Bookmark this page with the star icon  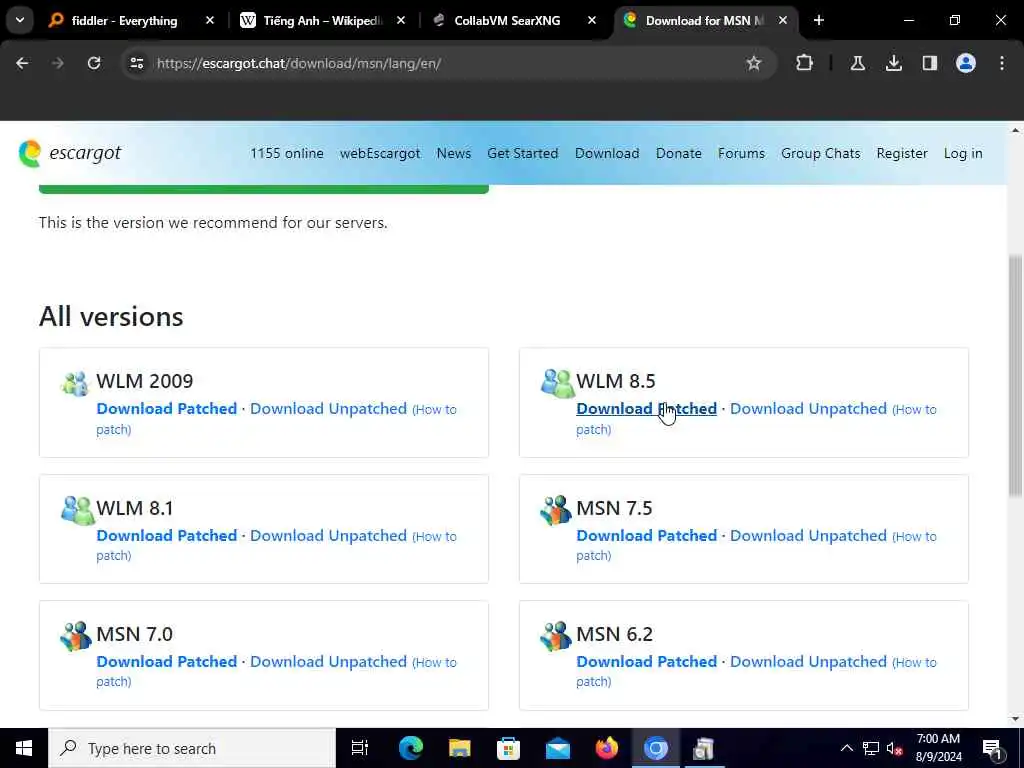pyautogui.click(x=754, y=63)
